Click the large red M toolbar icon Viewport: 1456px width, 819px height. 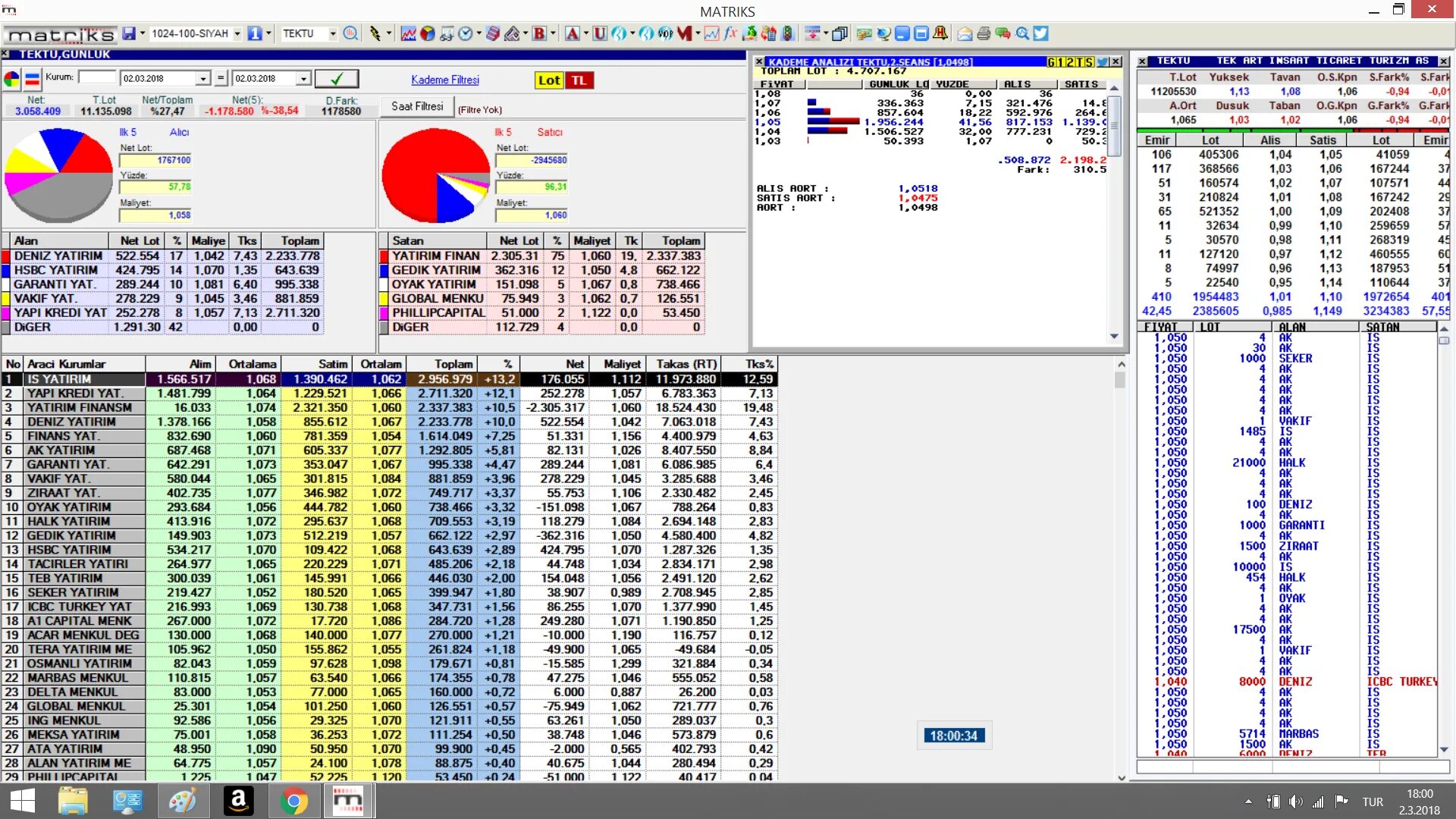click(685, 33)
